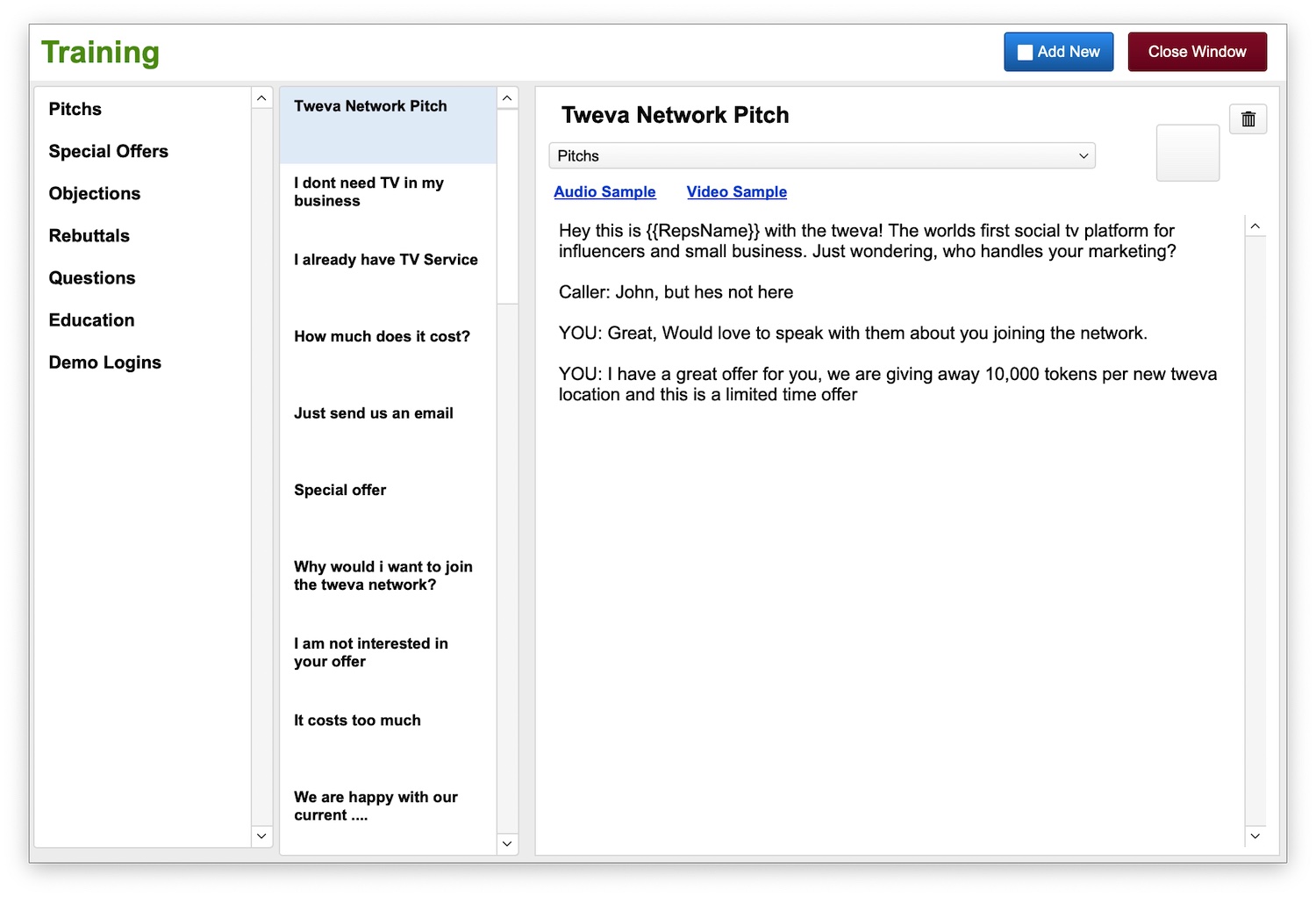Click the topics list scrollbar thumb
The height and width of the screenshot is (897, 1316).
pyautogui.click(x=507, y=206)
